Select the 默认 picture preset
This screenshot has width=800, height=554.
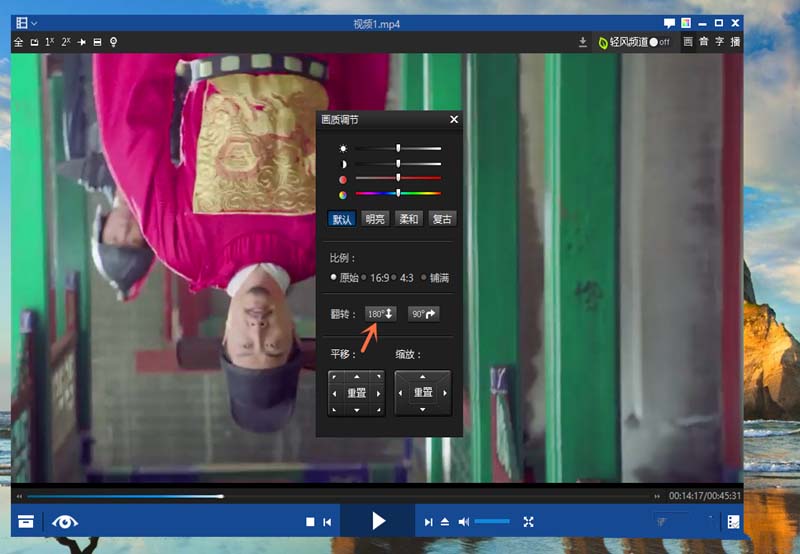point(342,219)
